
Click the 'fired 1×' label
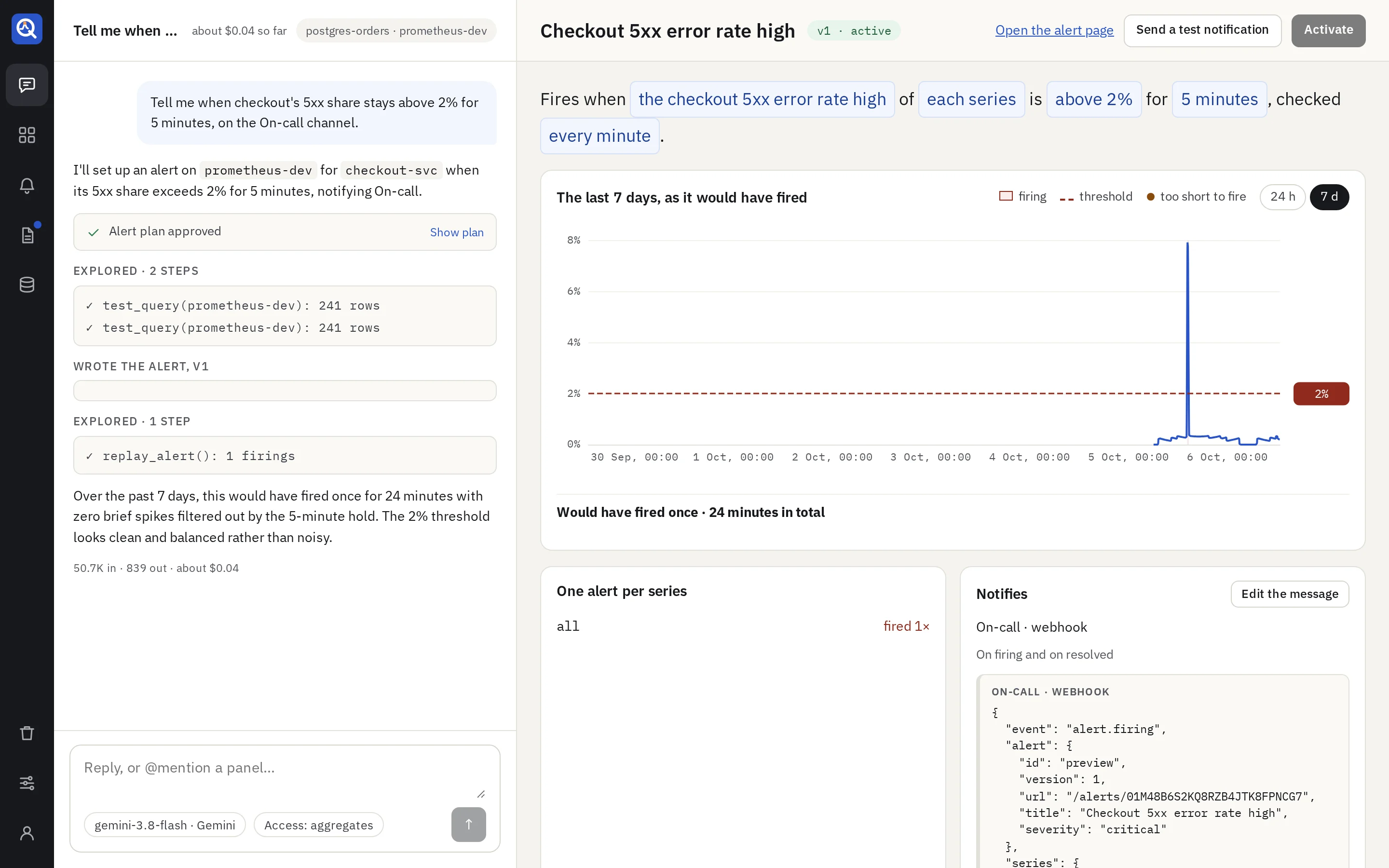point(906,626)
